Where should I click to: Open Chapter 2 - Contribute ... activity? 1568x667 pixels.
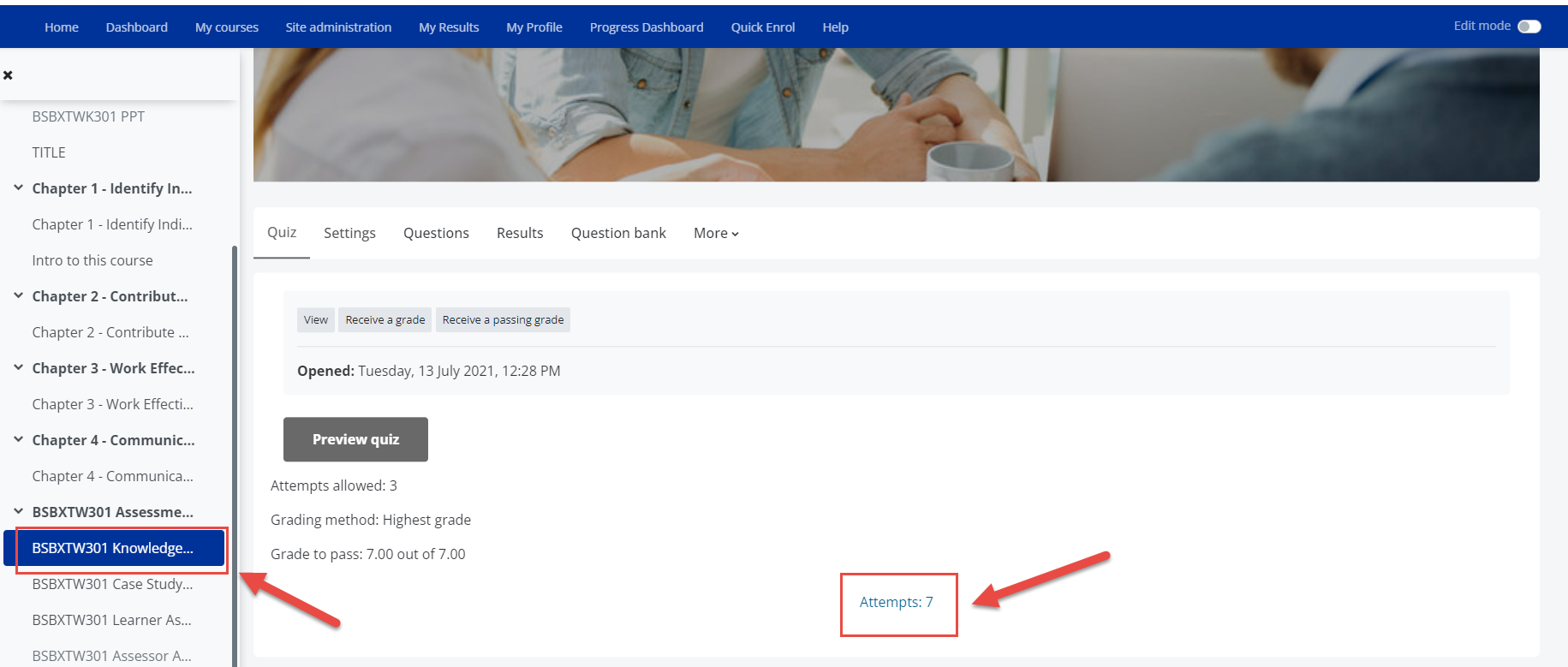[x=110, y=332]
